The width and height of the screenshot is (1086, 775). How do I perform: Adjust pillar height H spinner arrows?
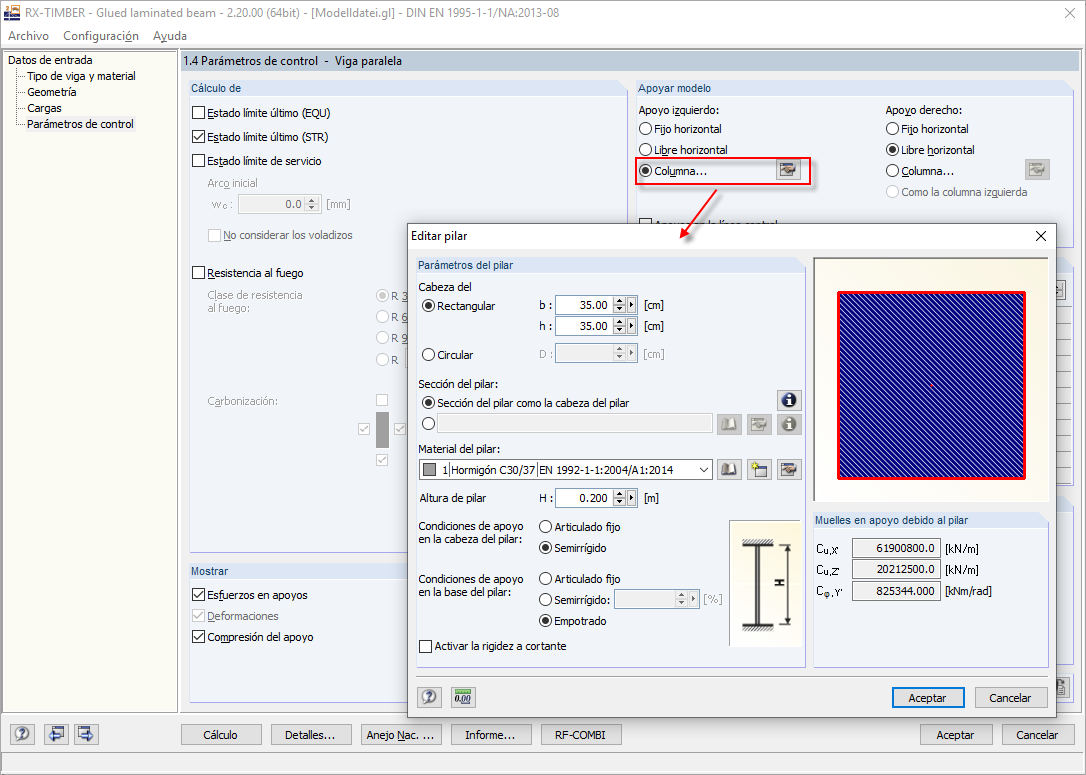620,498
